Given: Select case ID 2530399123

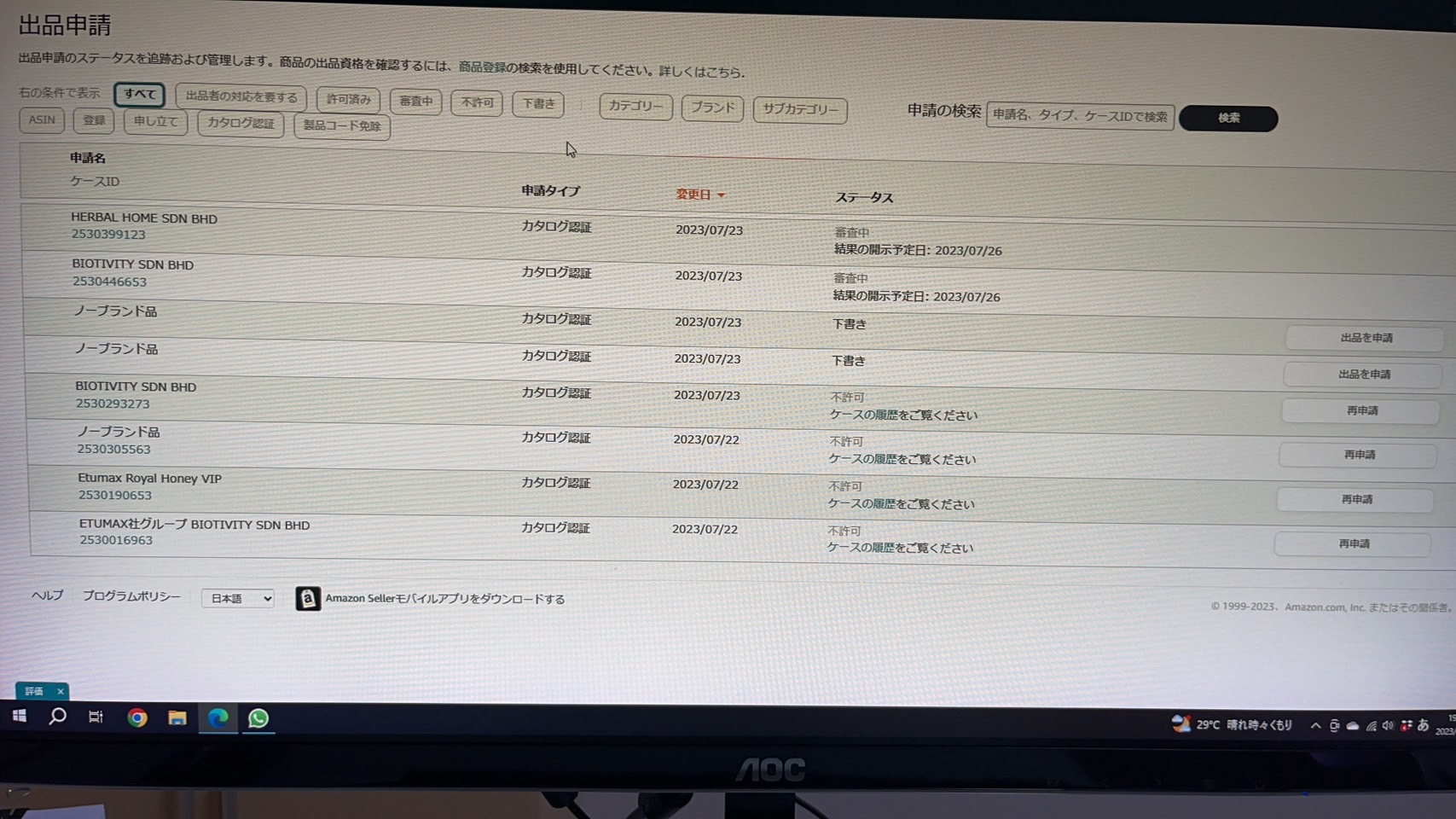Looking at the screenshot, I should pos(108,235).
